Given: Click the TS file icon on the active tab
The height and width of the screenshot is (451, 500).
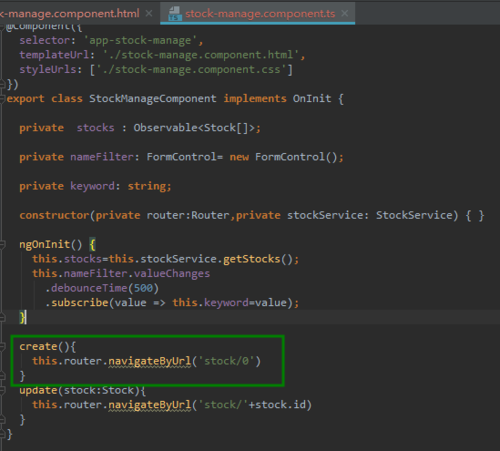Looking at the screenshot, I should coord(175,14).
